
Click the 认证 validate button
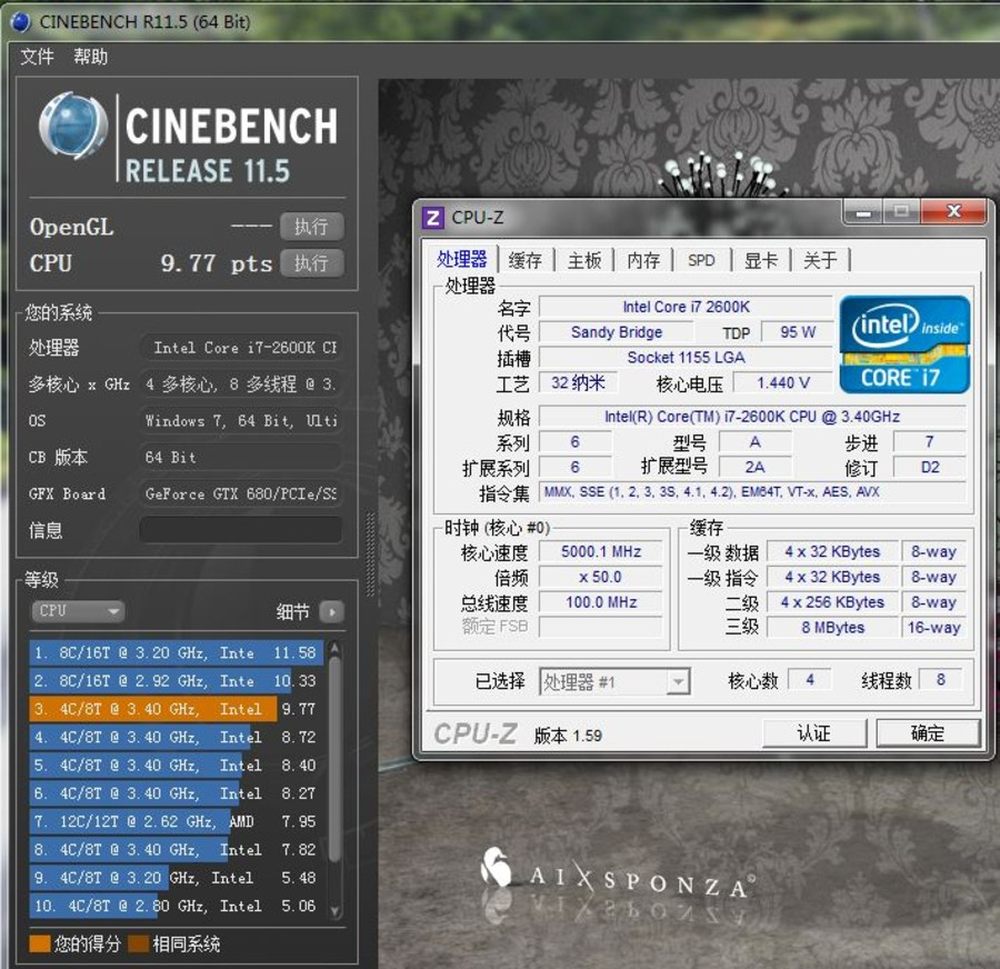813,733
